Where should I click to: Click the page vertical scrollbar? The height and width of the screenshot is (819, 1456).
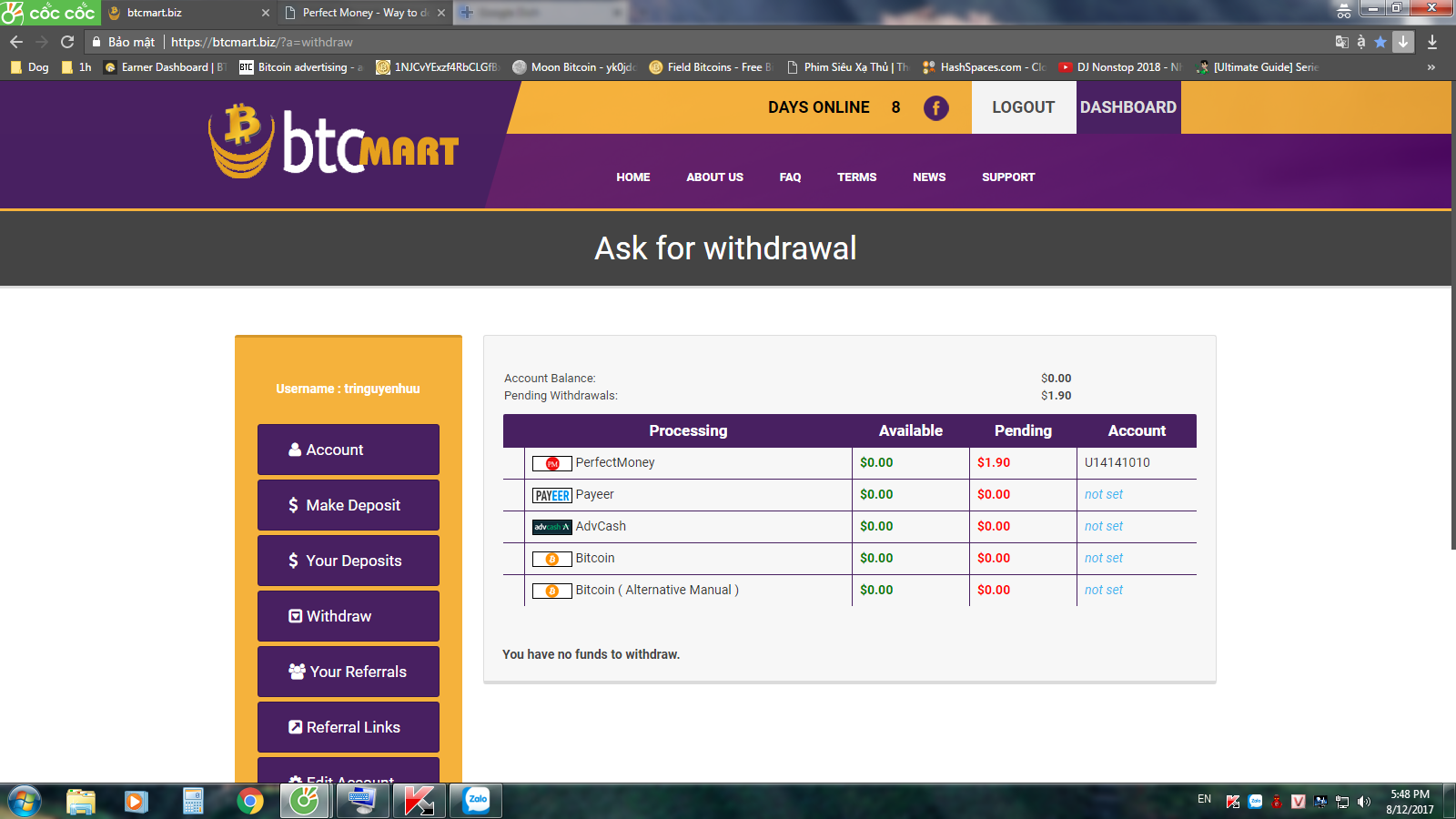(x=1453, y=315)
